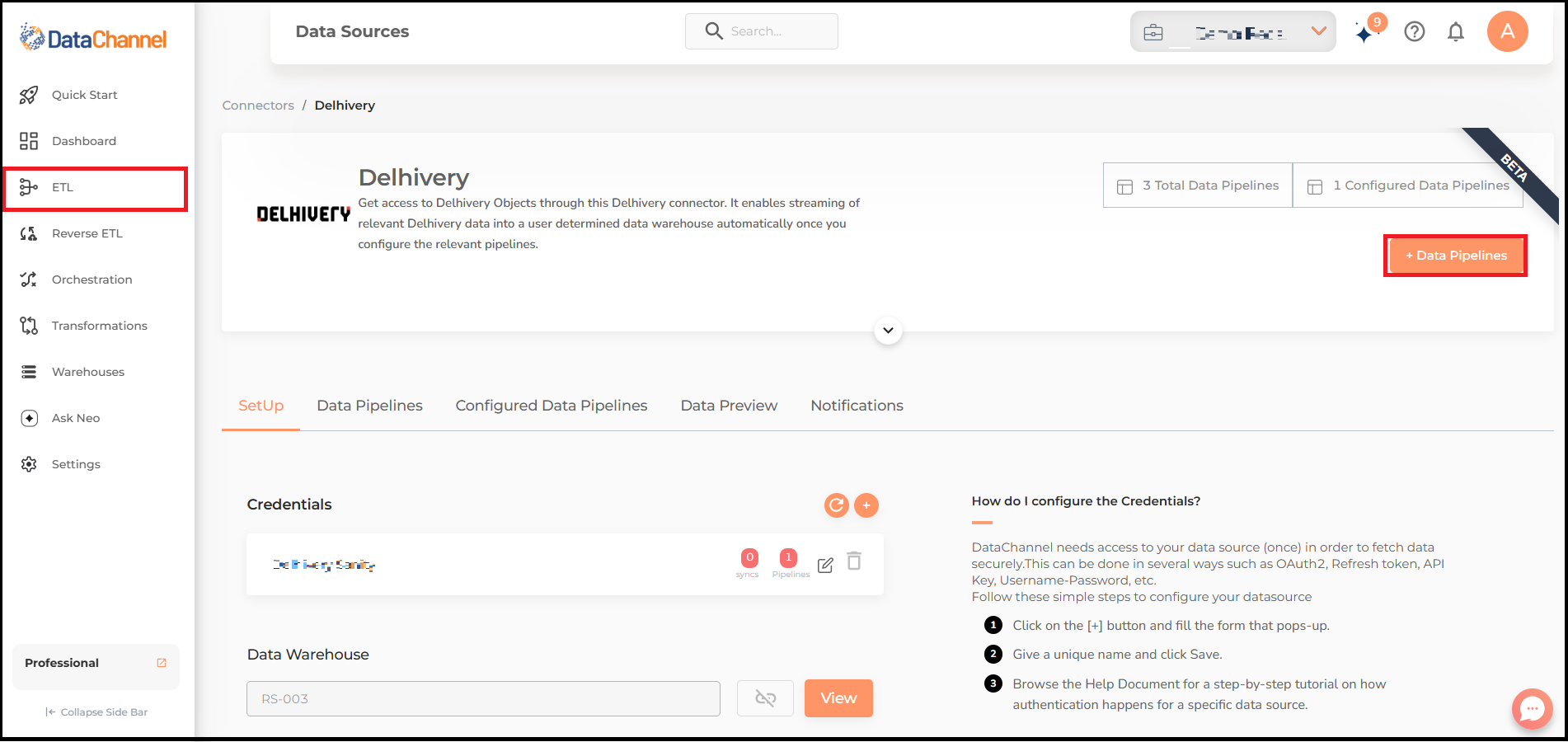Image resolution: width=1568 pixels, height=742 pixels.
Task: Click the Delhivery logo image
Action: point(303,214)
